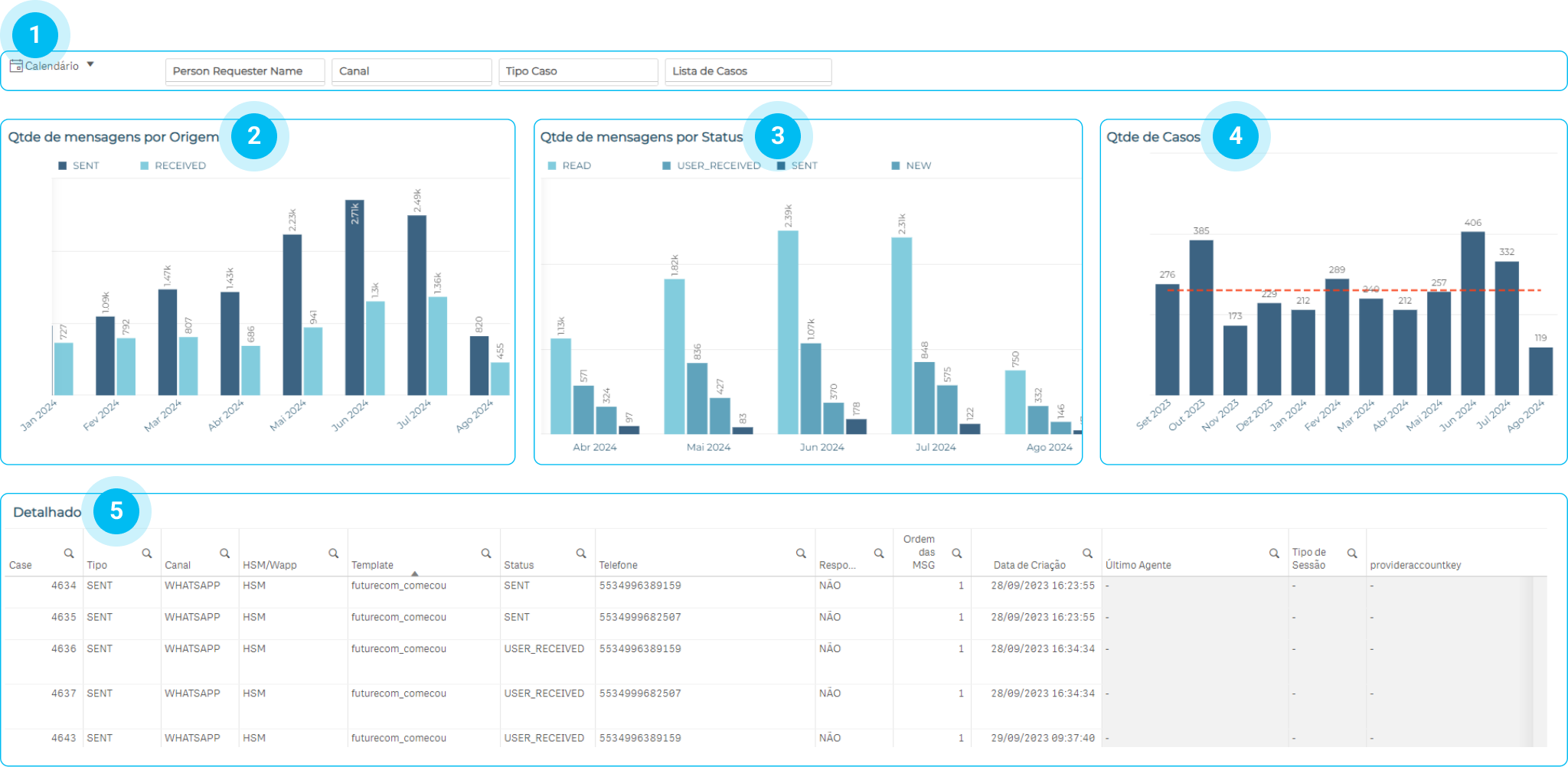
Task: Open the Tipo Caso filter
Action: click(x=577, y=71)
